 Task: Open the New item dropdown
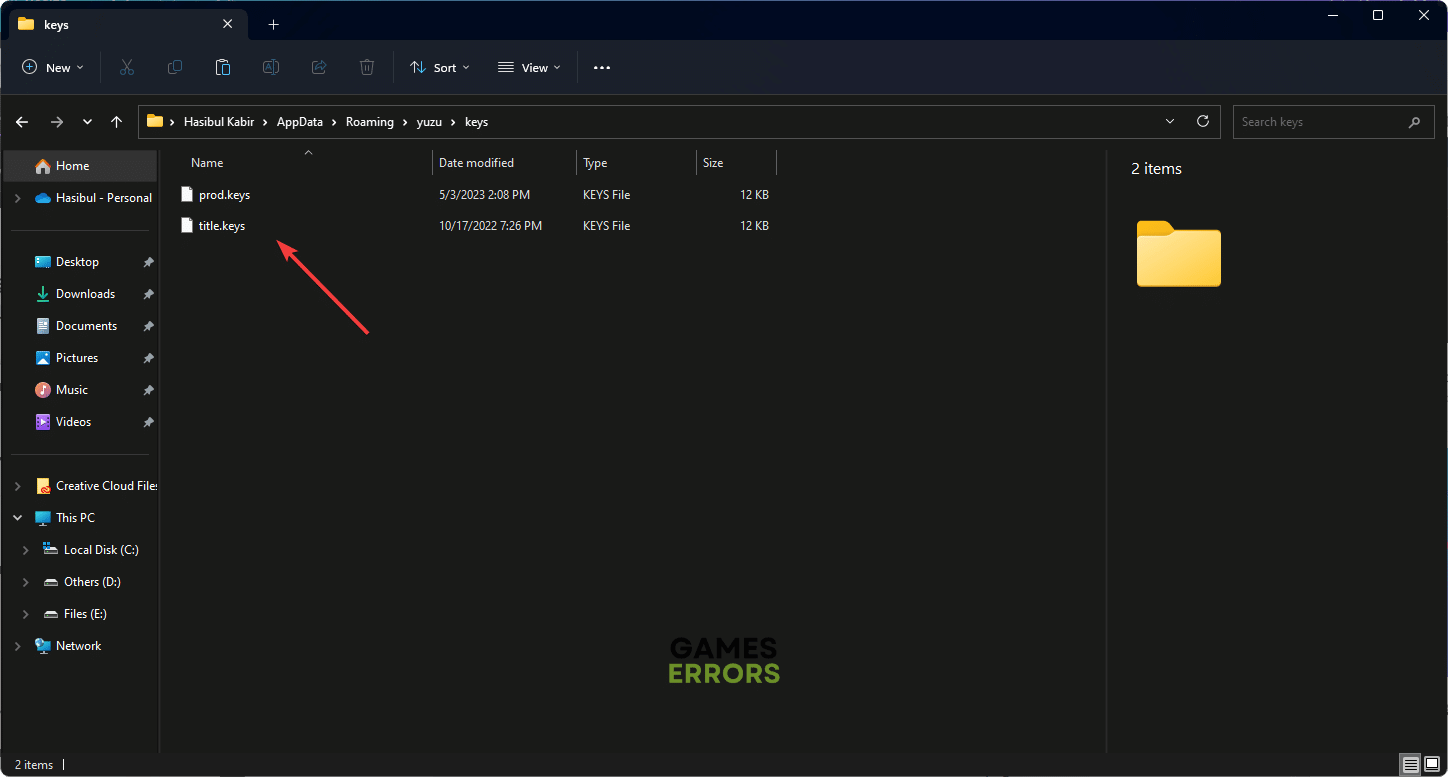click(x=53, y=67)
